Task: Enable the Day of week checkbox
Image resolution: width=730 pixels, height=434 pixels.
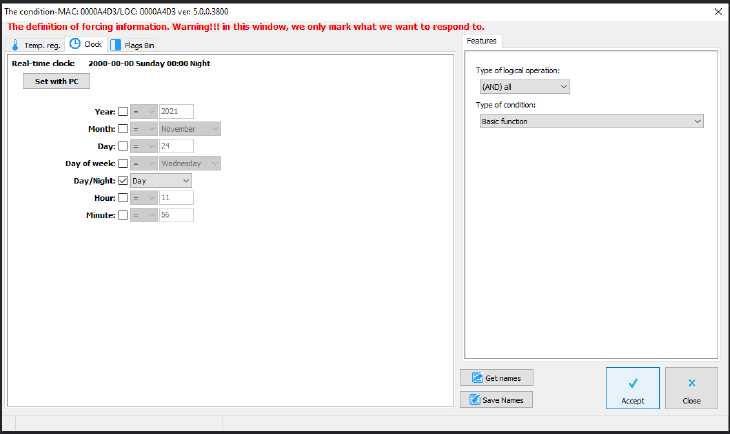Action: click(123, 163)
